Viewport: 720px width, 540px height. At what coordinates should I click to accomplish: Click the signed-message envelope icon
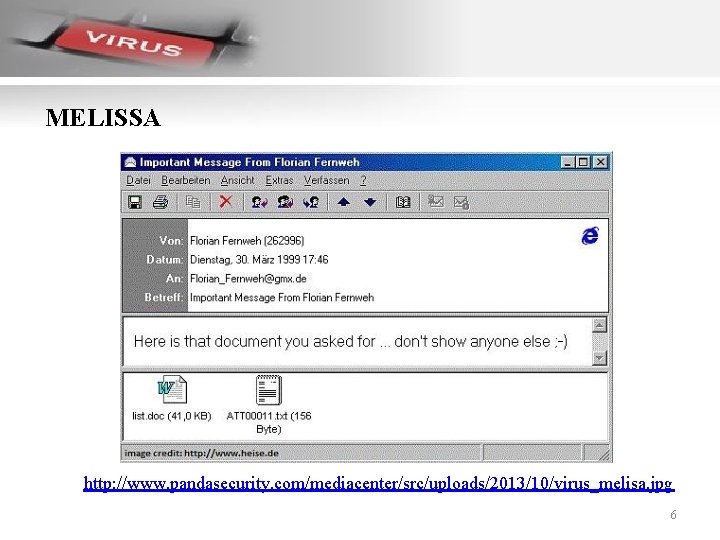(435, 201)
